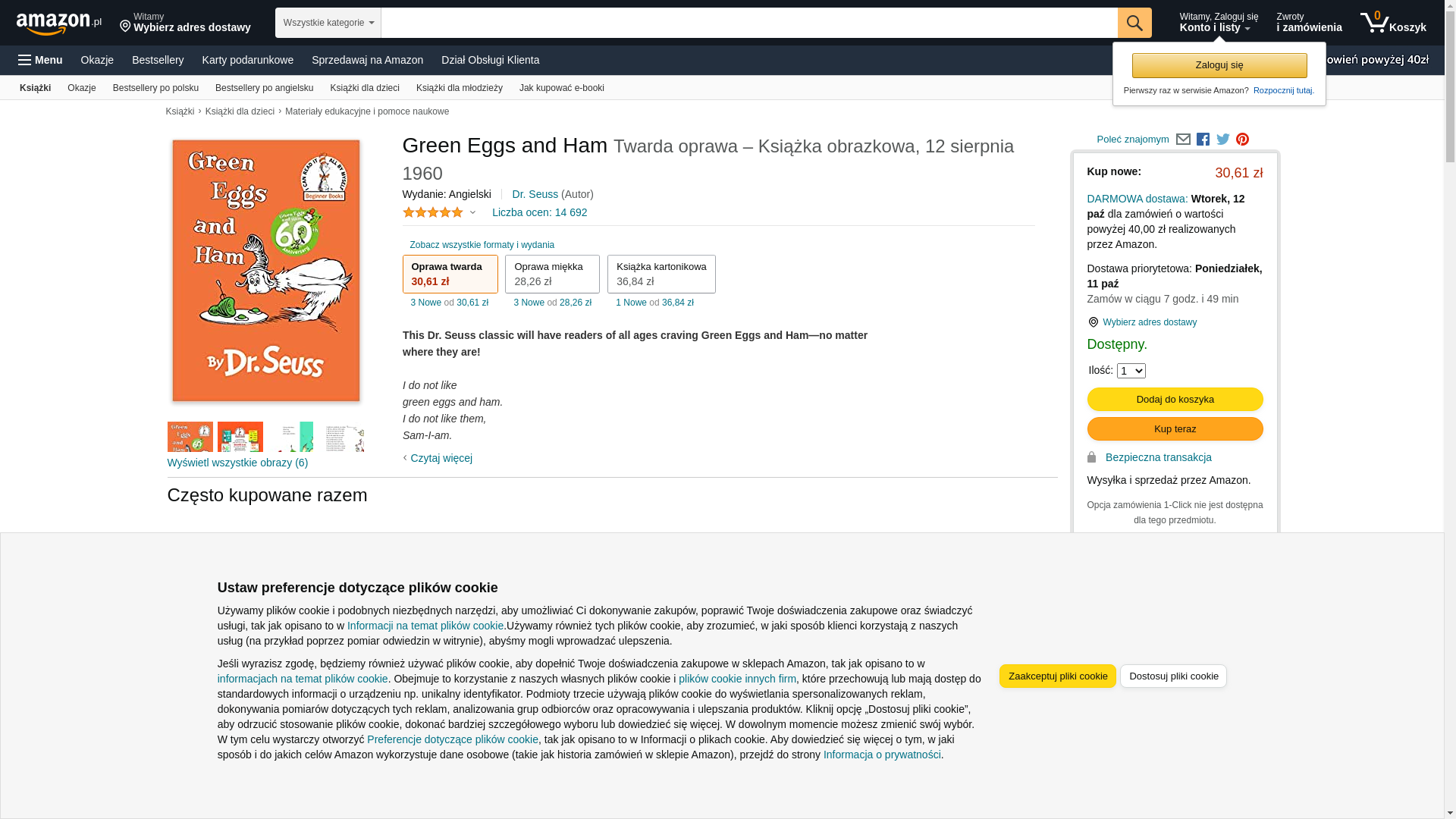1456x819 pixels.
Task: Open Karty podarunkowe in the navigation bar
Action: coord(247,60)
